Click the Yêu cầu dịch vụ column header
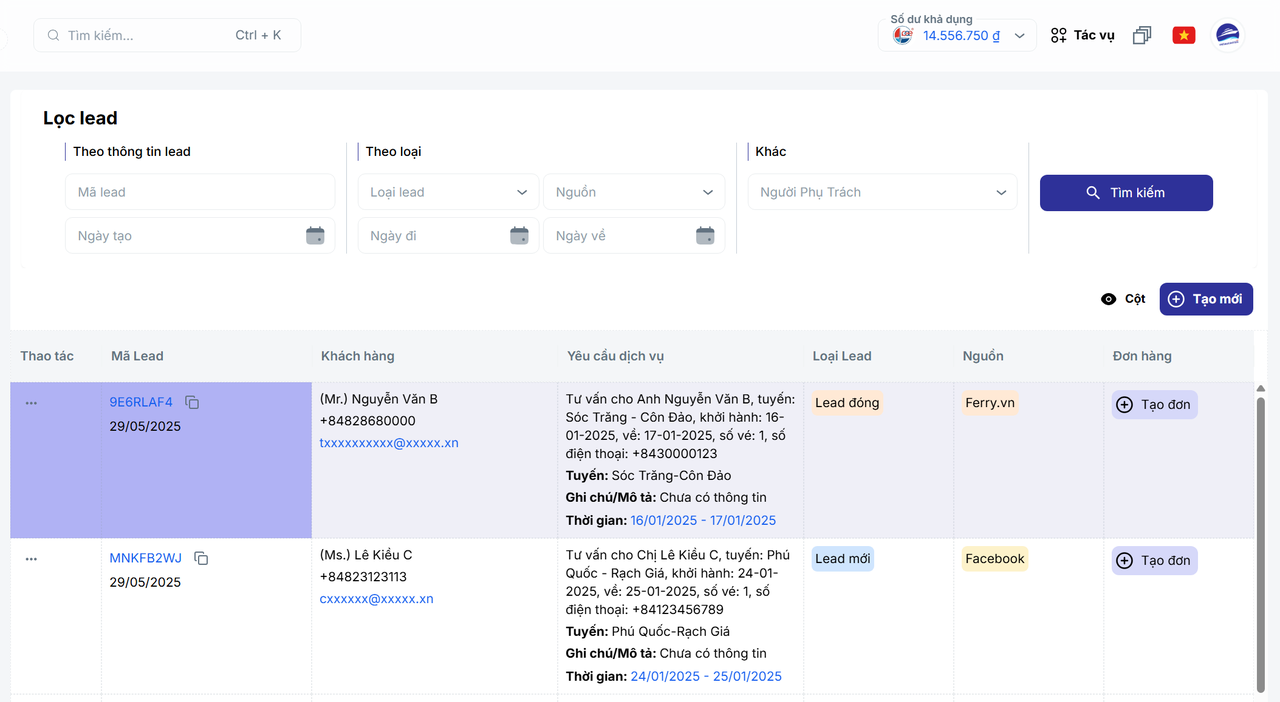Viewport: 1280px width, 702px height. point(615,356)
